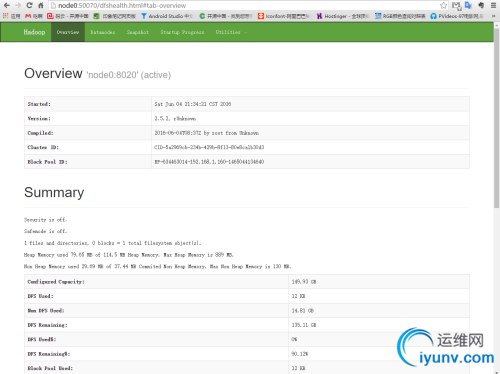Open the green C open-source bookmark
This screenshot has width=500, height=374.
[x=226, y=16]
